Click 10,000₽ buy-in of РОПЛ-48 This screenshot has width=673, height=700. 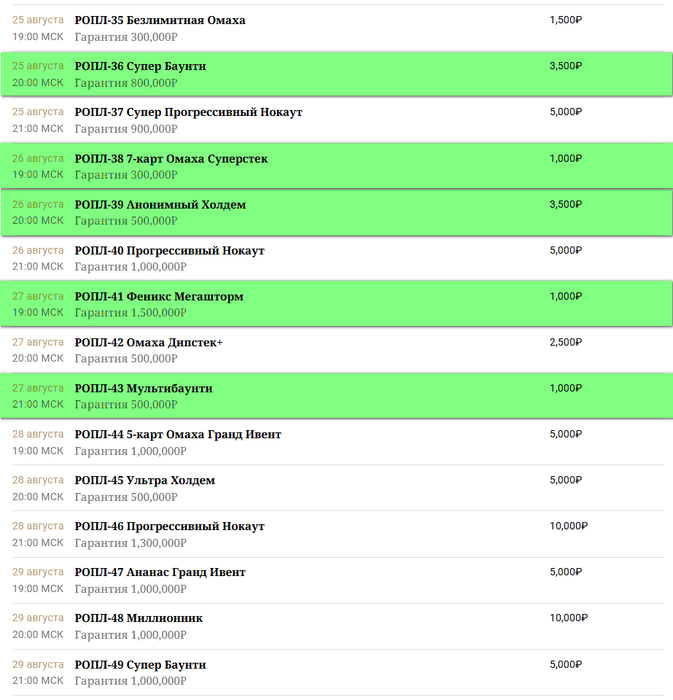pos(569,618)
